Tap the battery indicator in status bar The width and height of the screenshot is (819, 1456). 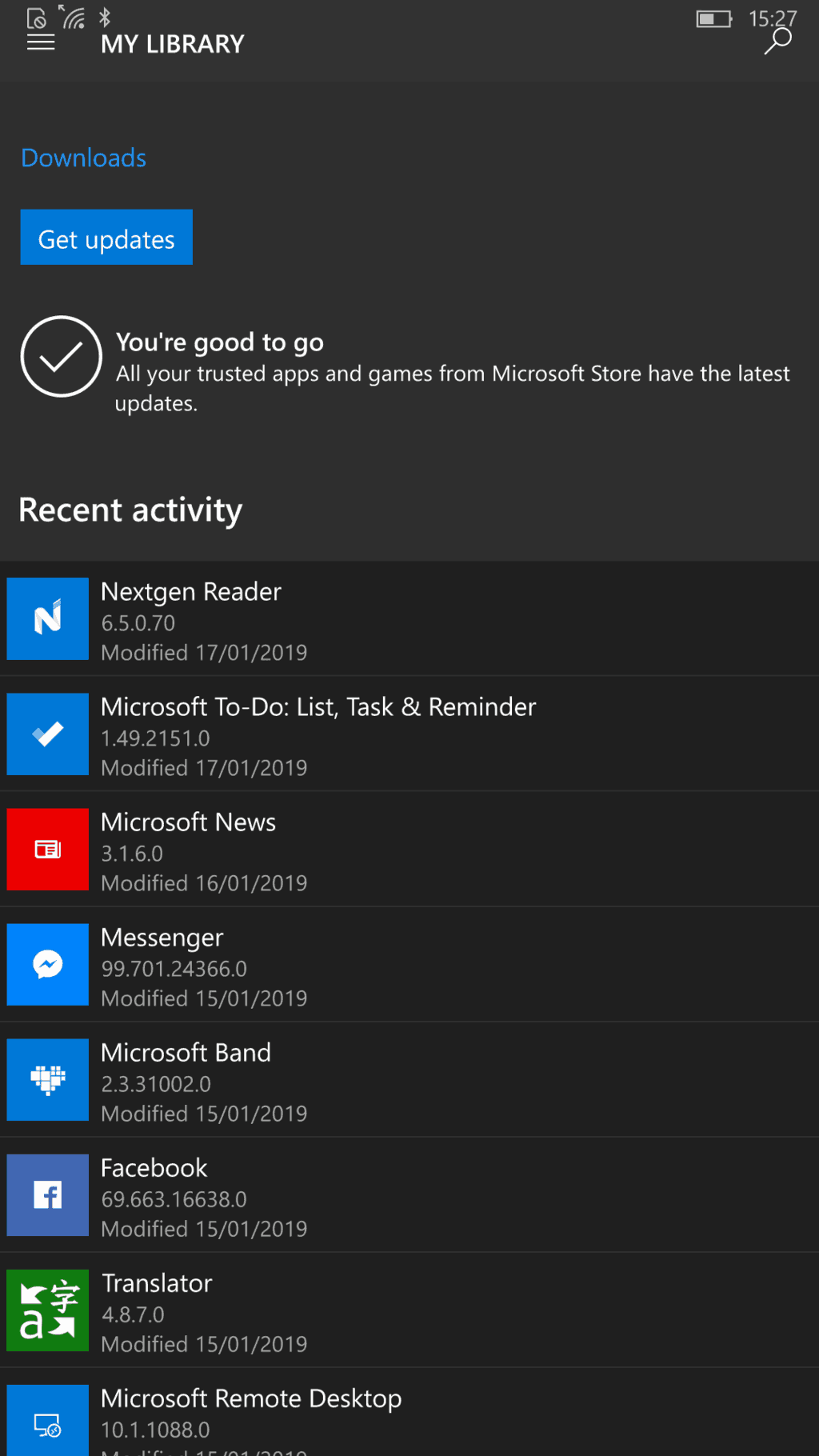point(714,18)
